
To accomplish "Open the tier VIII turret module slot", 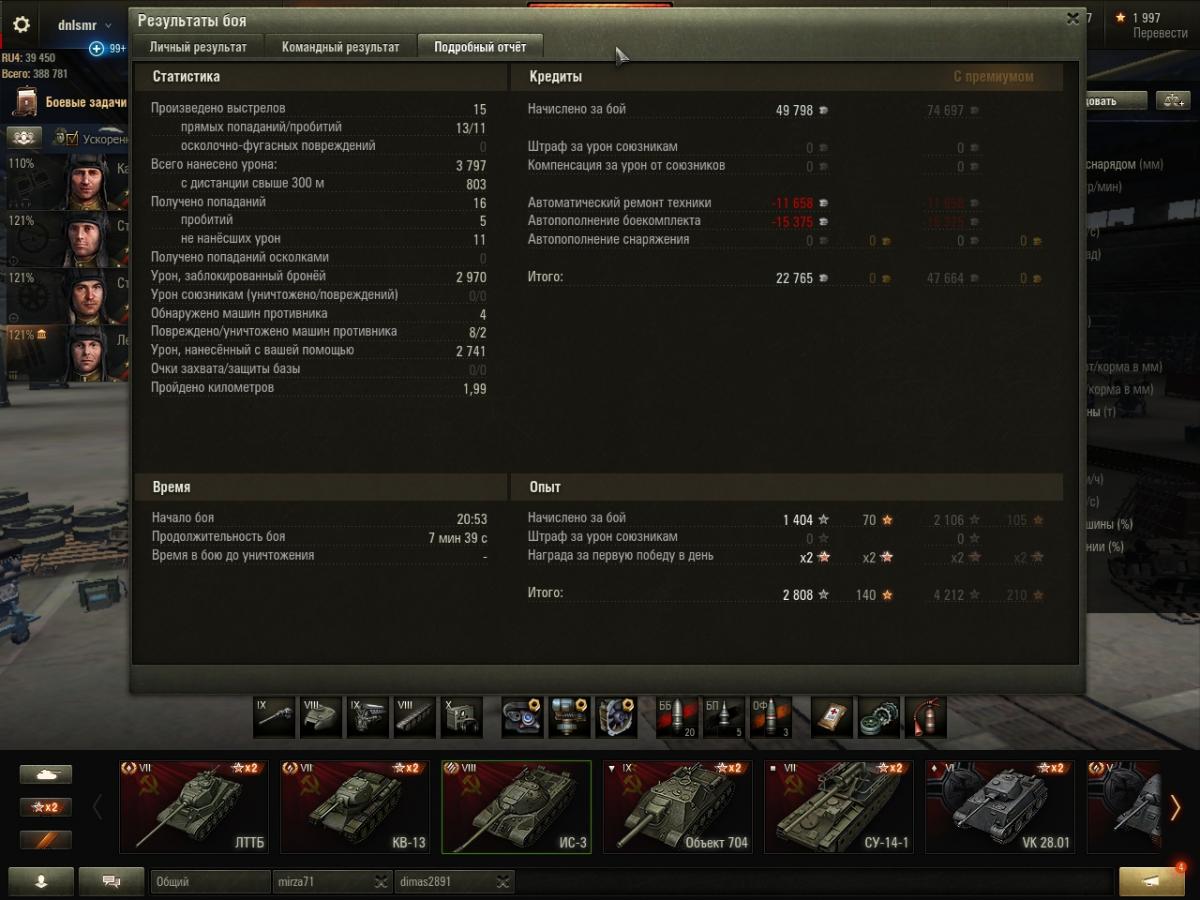I will coord(321,717).
